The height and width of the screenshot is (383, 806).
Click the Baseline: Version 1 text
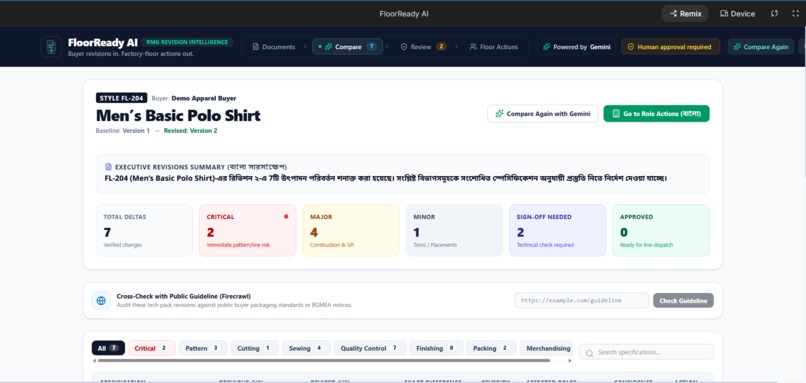pyautogui.click(x=122, y=131)
